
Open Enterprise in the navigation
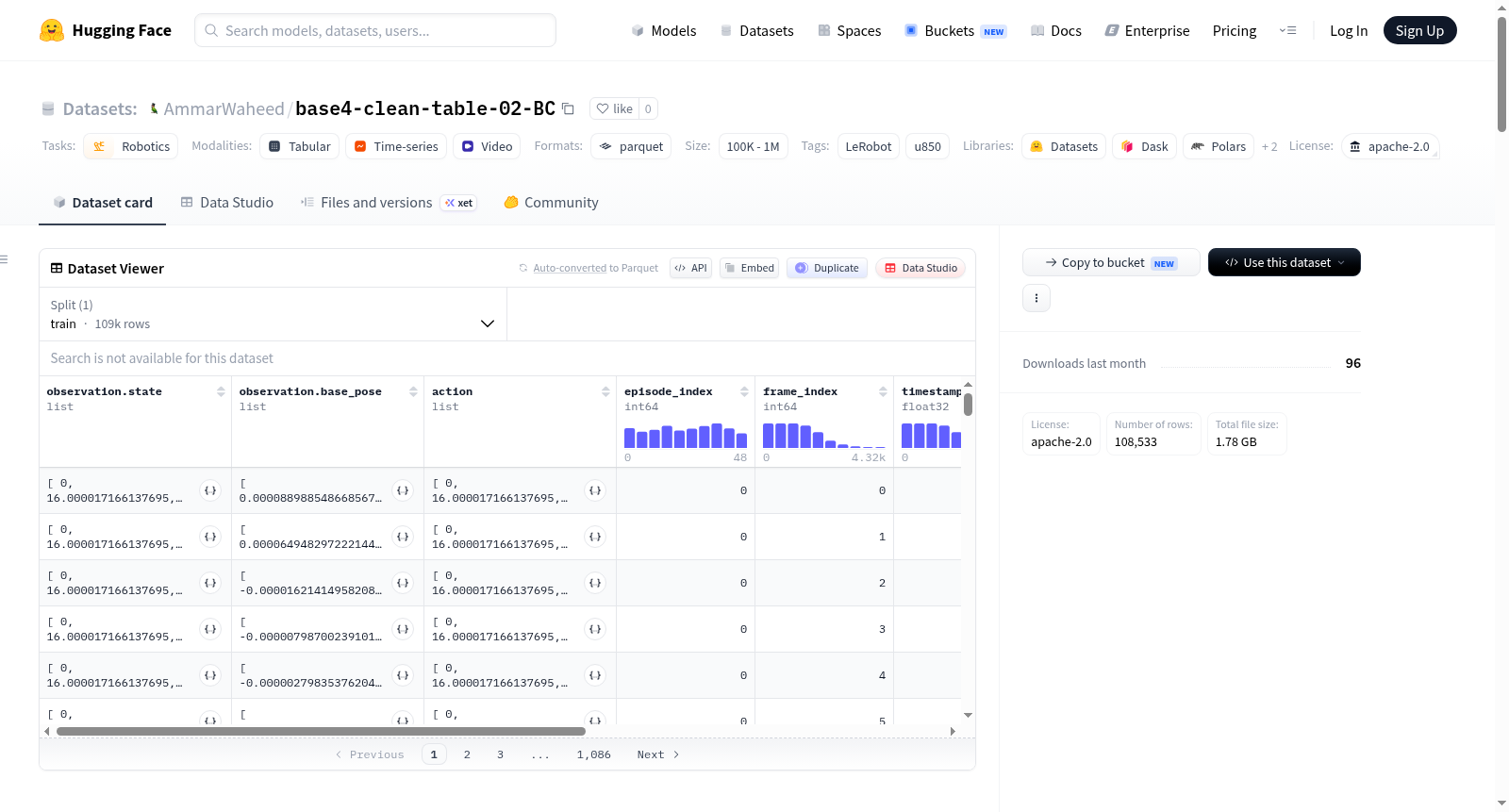point(1147,30)
